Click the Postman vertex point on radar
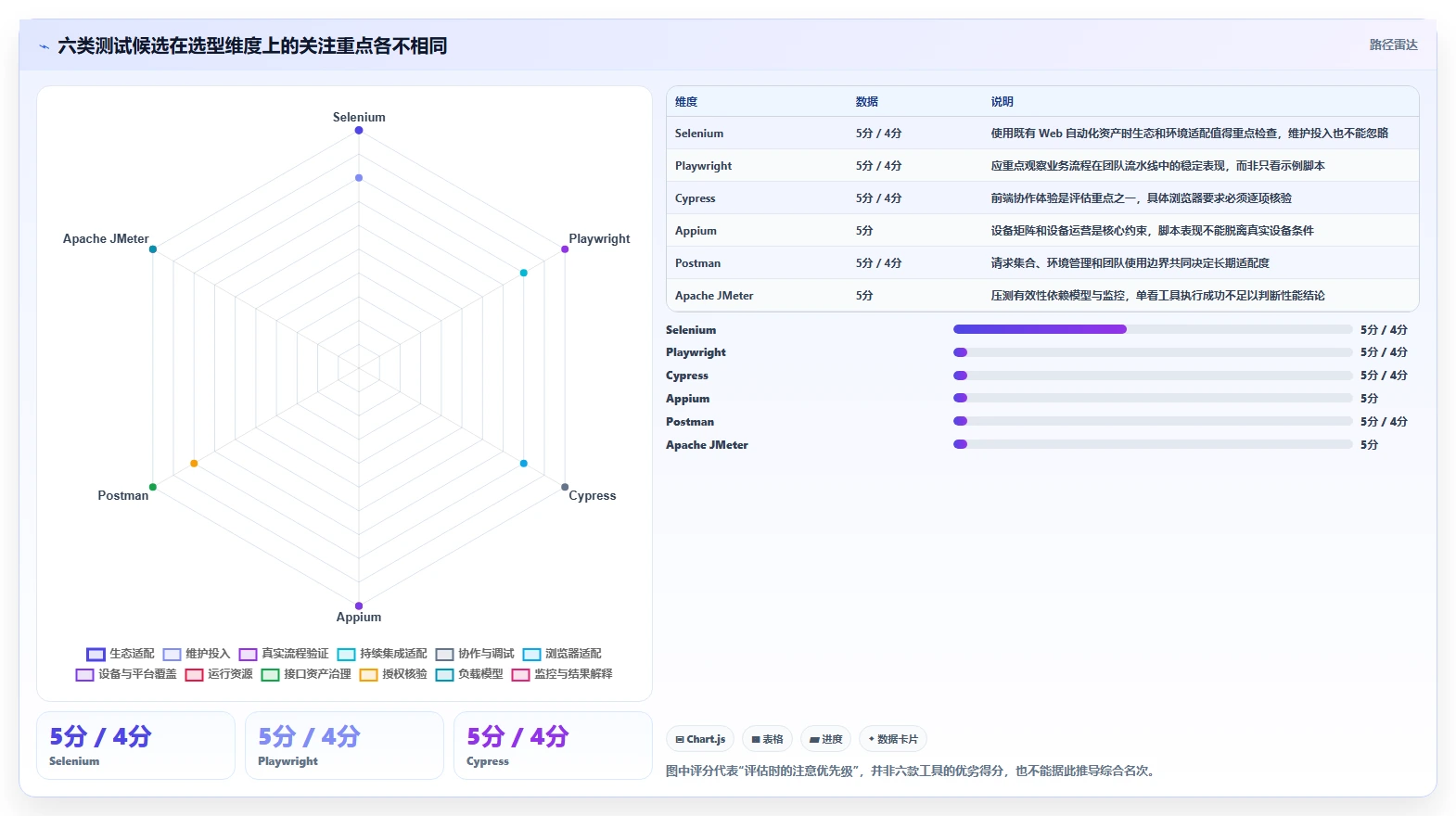Image resolution: width=1456 pixels, height=816 pixels. (x=153, y=487)
